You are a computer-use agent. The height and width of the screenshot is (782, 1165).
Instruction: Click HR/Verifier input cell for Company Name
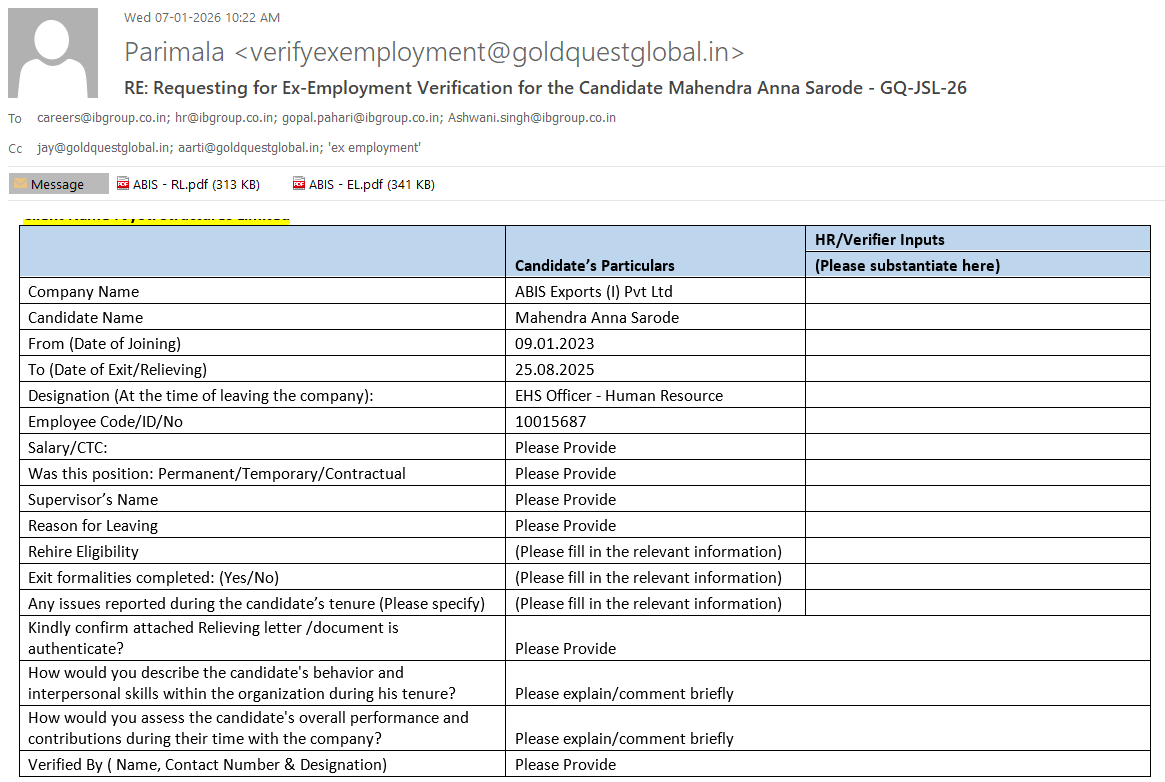tap(977, 292)
